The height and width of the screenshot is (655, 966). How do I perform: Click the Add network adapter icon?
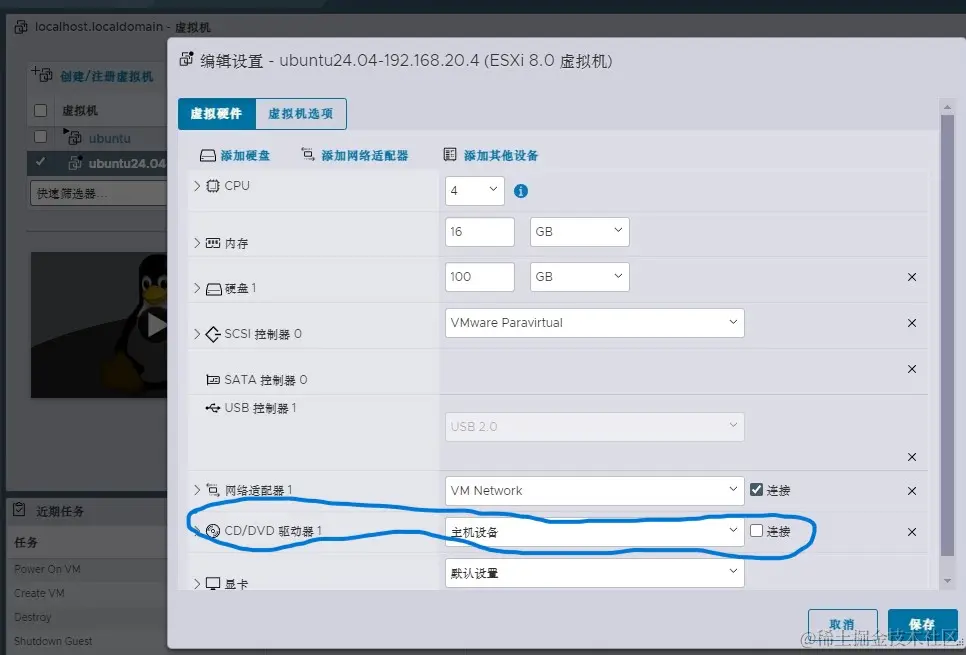[x=307, y=154]
